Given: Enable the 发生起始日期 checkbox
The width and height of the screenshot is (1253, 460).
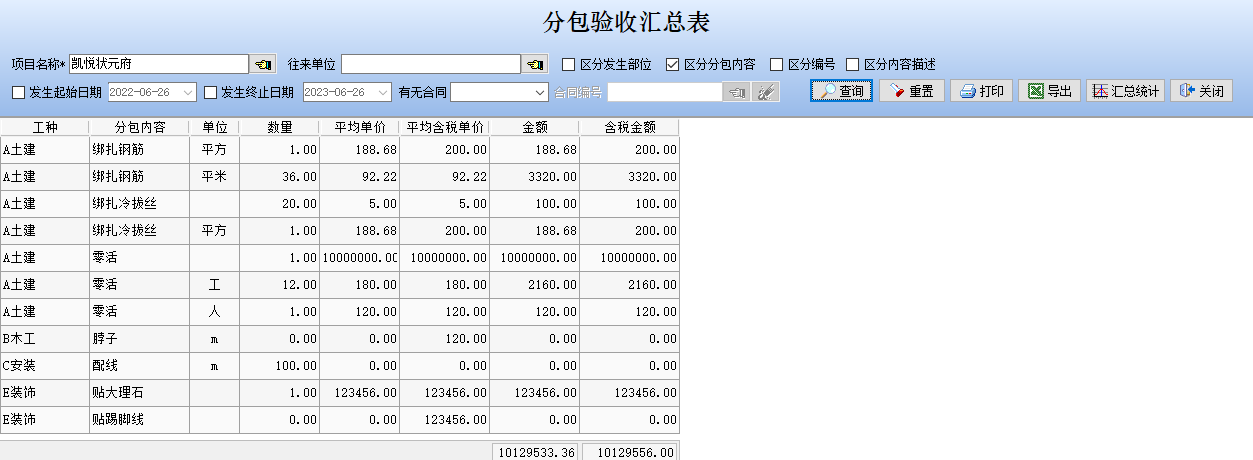Looking at the screenshot, I should pos(18,92).
